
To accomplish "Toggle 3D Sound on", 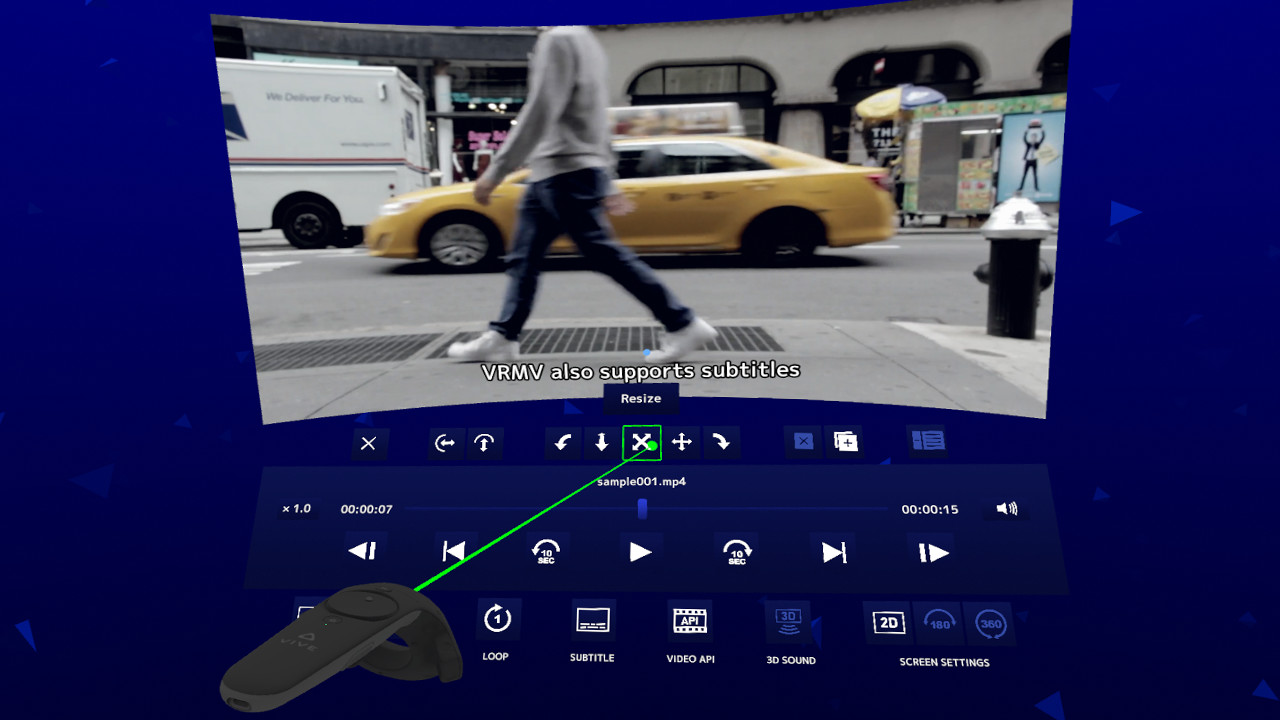I will click(789, 620).
